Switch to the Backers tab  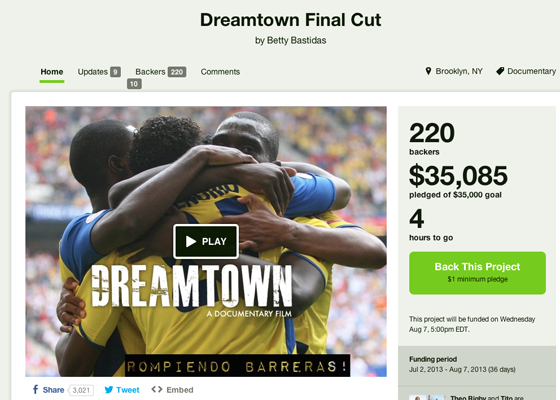tap(150, 72)
